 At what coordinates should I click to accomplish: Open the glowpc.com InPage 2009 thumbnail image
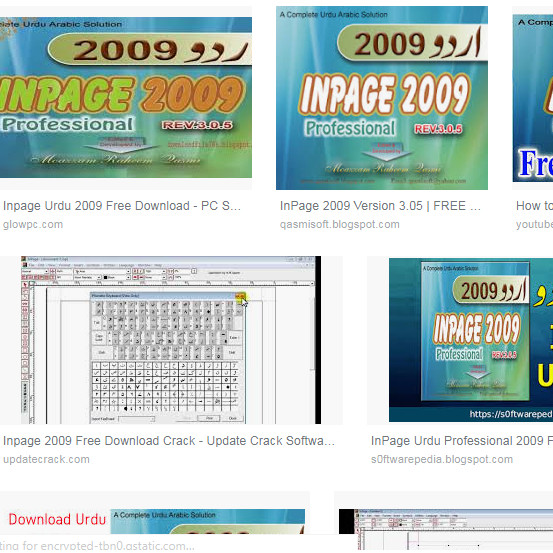point(126,97)
